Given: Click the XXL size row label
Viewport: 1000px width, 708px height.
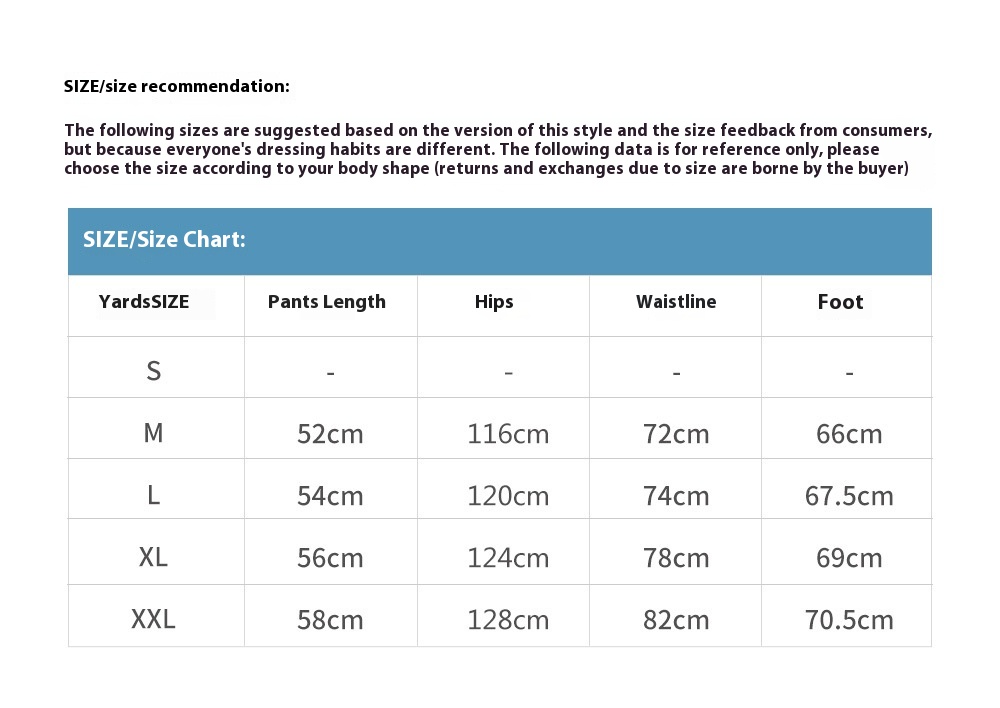Looking at the screenshot, I should pos(153,619).
